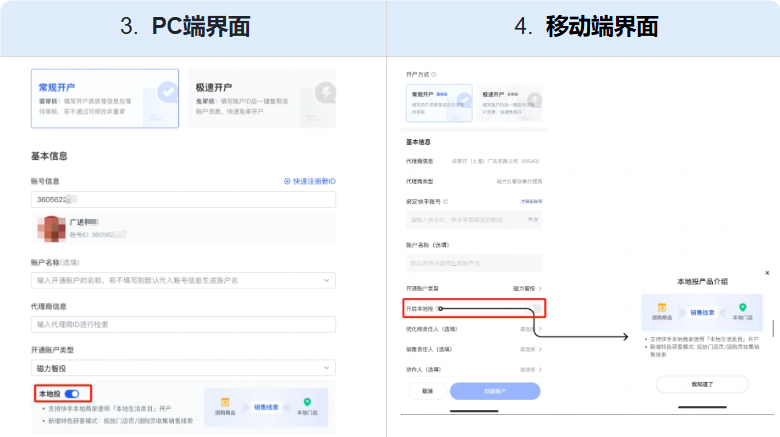
Task: Click the 账号信息 input field
Action: pyautogui.click(x=183, y=200)
